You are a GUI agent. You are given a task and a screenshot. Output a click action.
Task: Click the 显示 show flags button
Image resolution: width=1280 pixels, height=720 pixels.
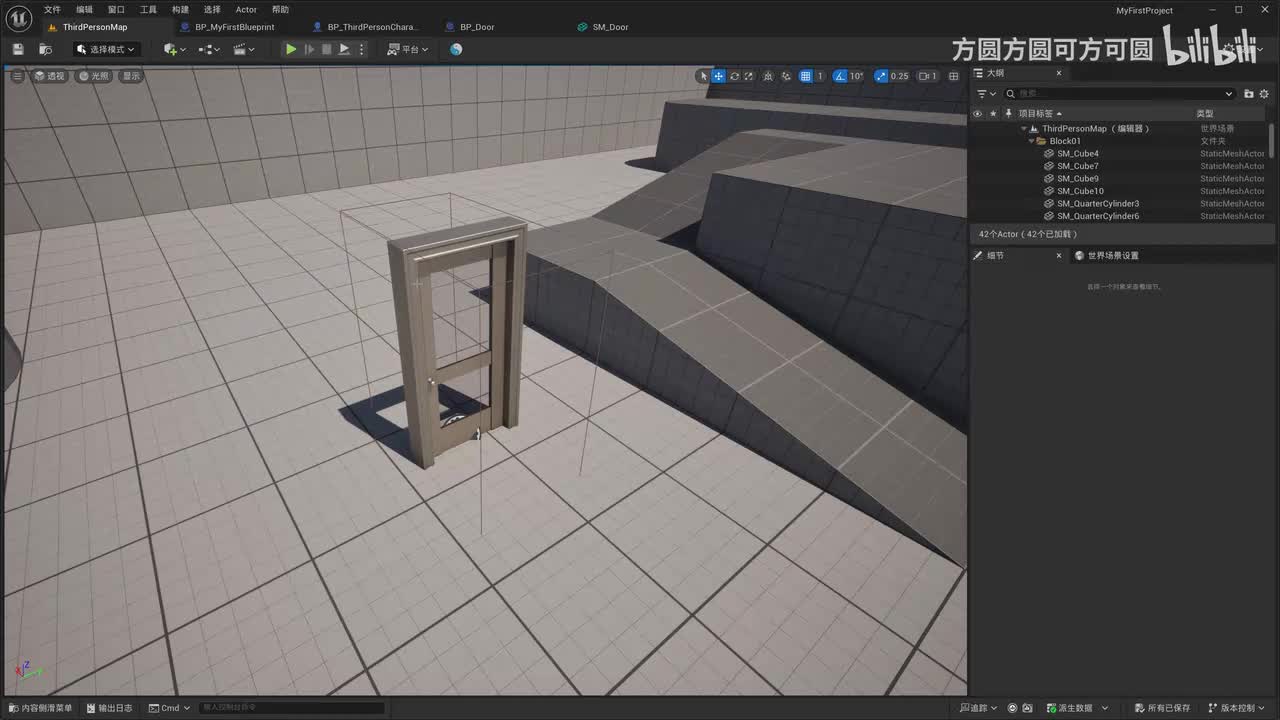coord(132,76)
